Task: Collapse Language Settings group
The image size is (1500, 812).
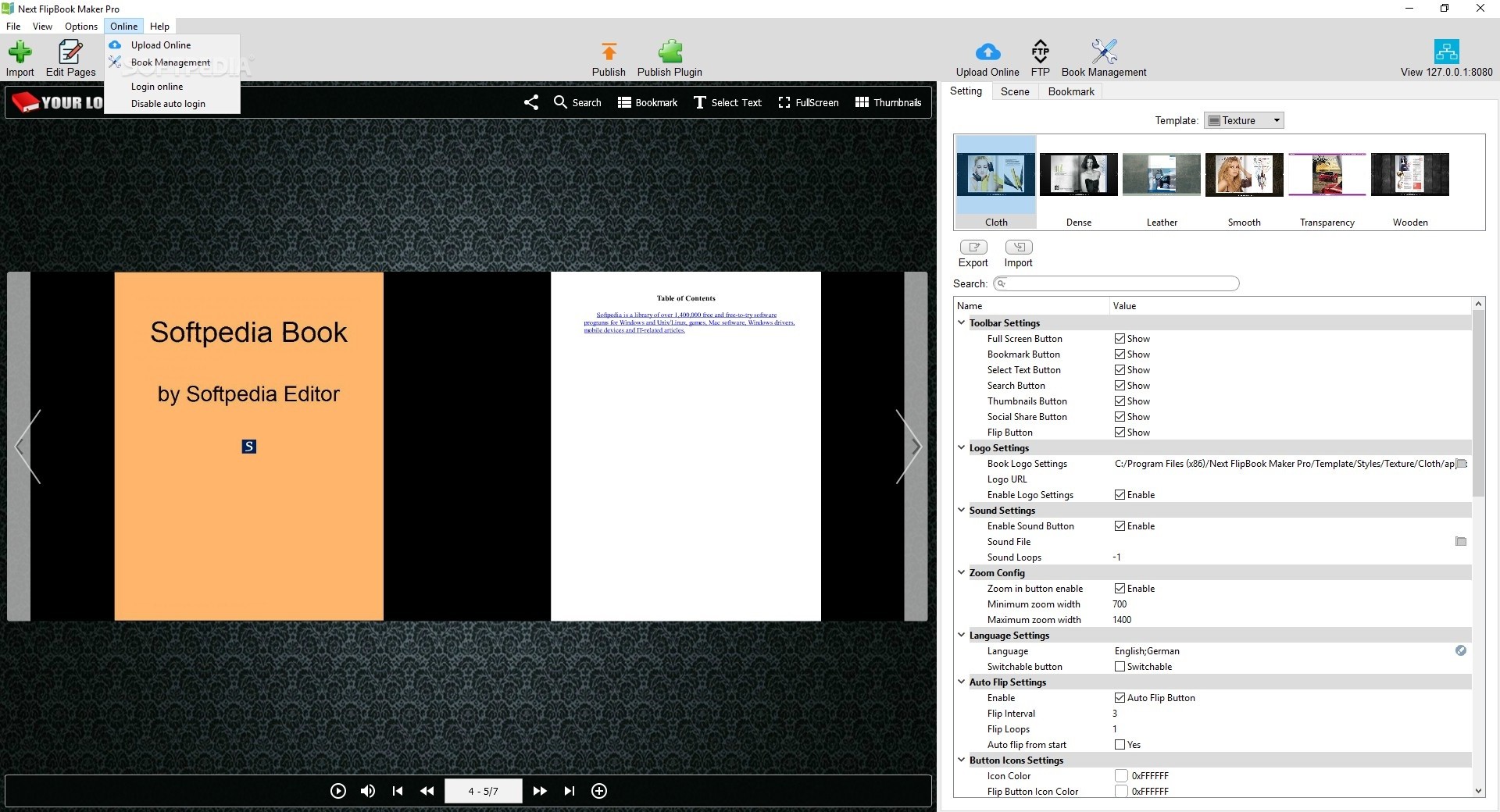Action: (962, 635)
